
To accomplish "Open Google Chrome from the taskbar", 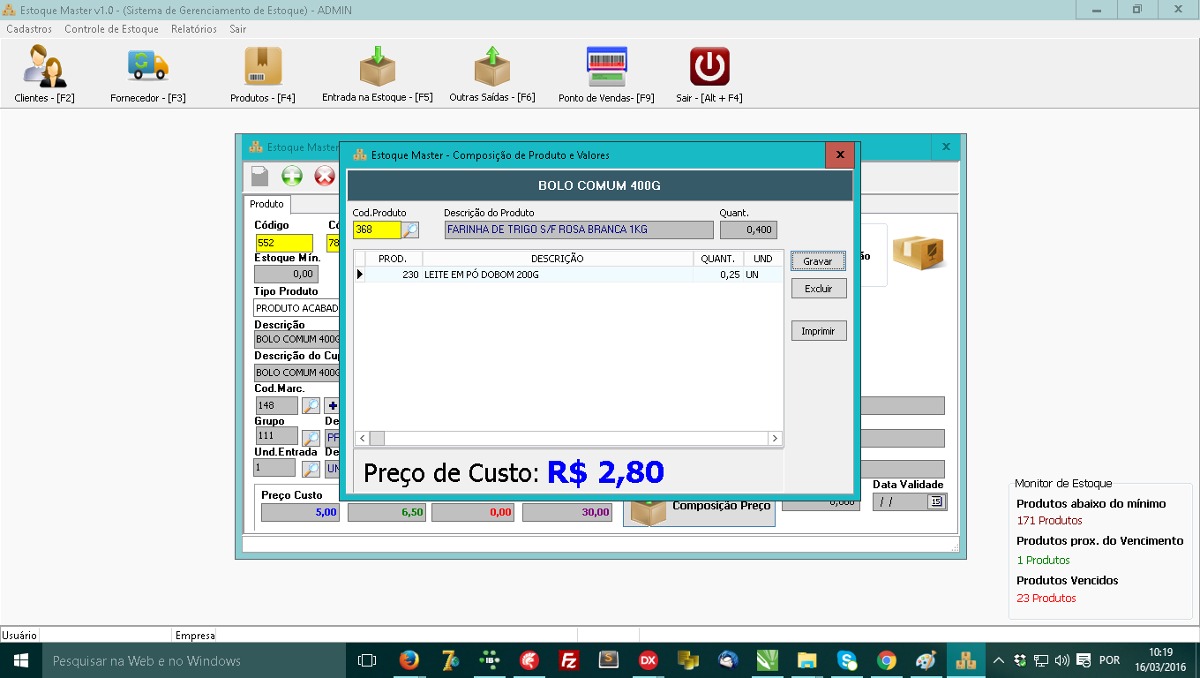I will pos(886,660).
